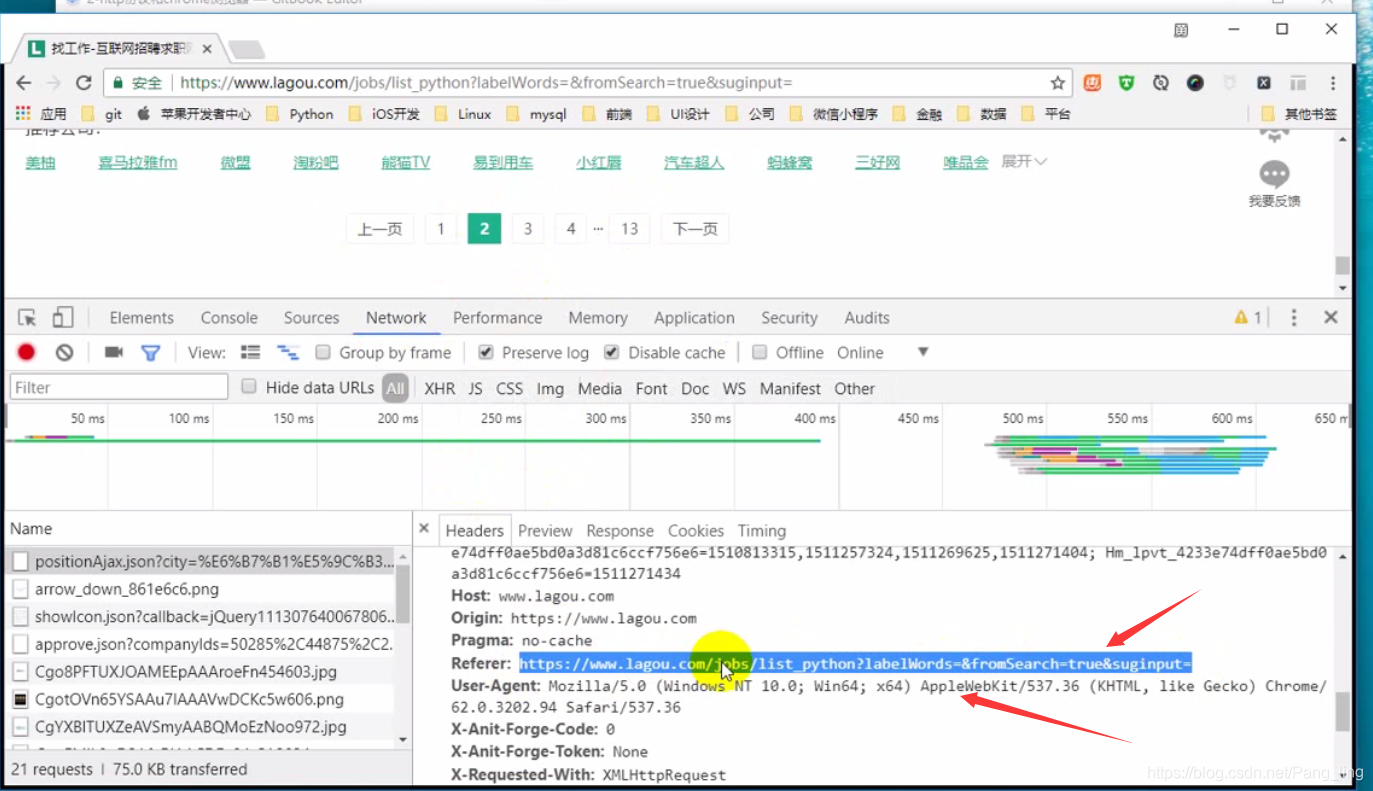Stop recording network log

[x=27, y=352]
